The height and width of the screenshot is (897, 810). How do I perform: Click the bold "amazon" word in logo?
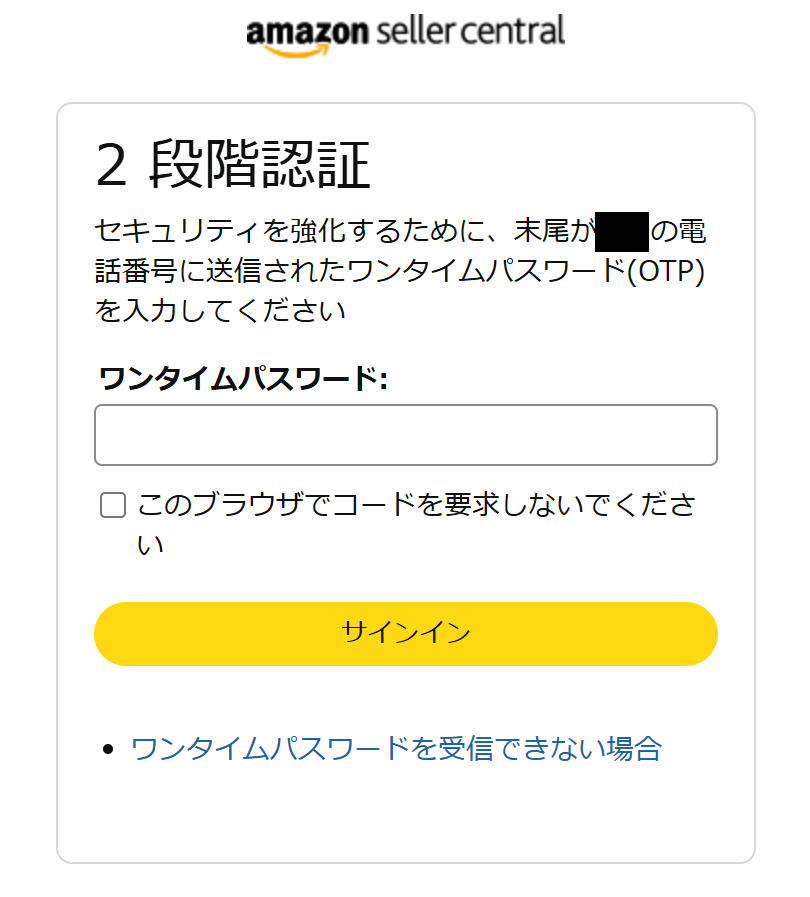[x=307, y=32]
